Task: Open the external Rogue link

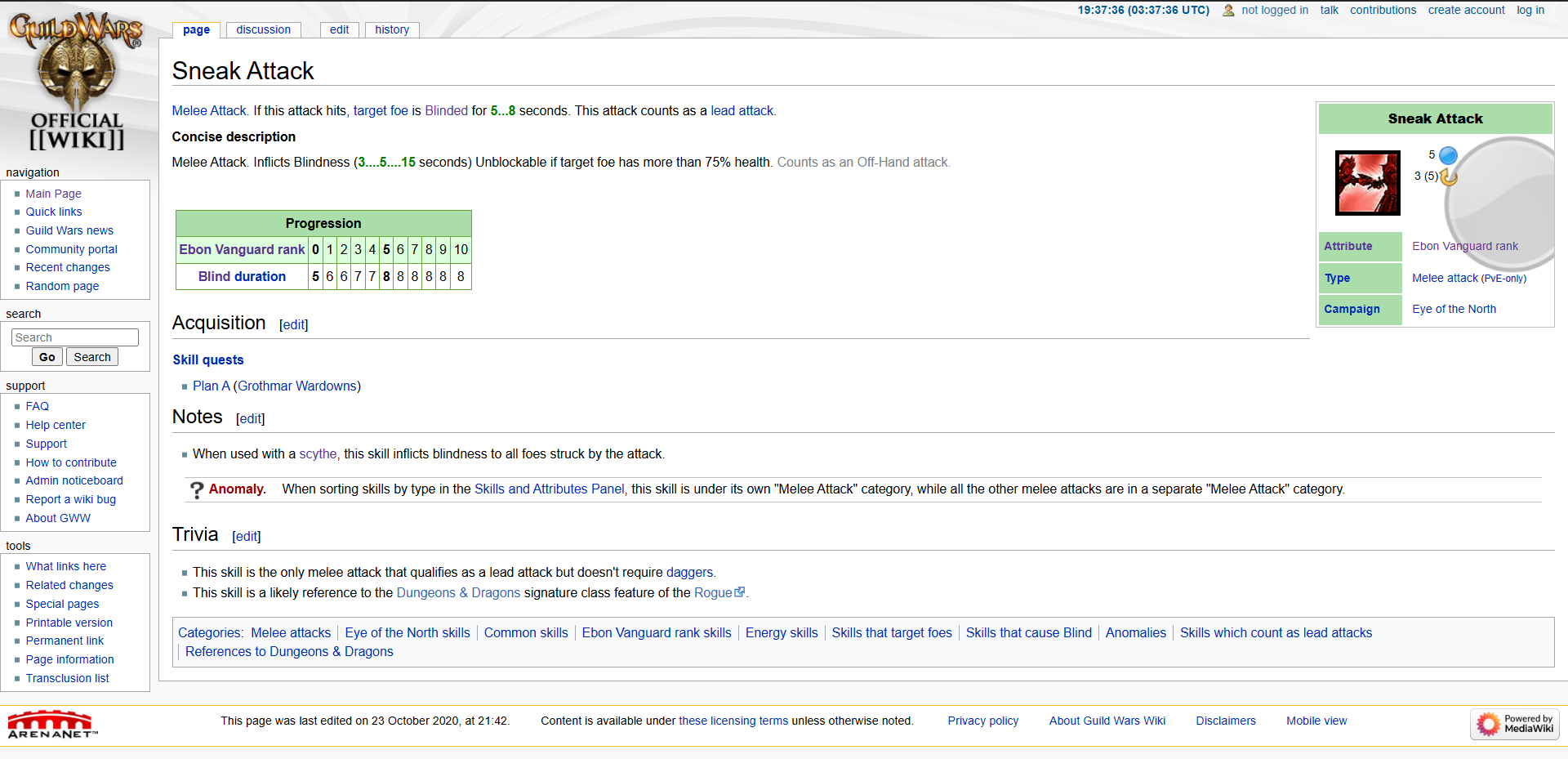Action: [719, 592]
